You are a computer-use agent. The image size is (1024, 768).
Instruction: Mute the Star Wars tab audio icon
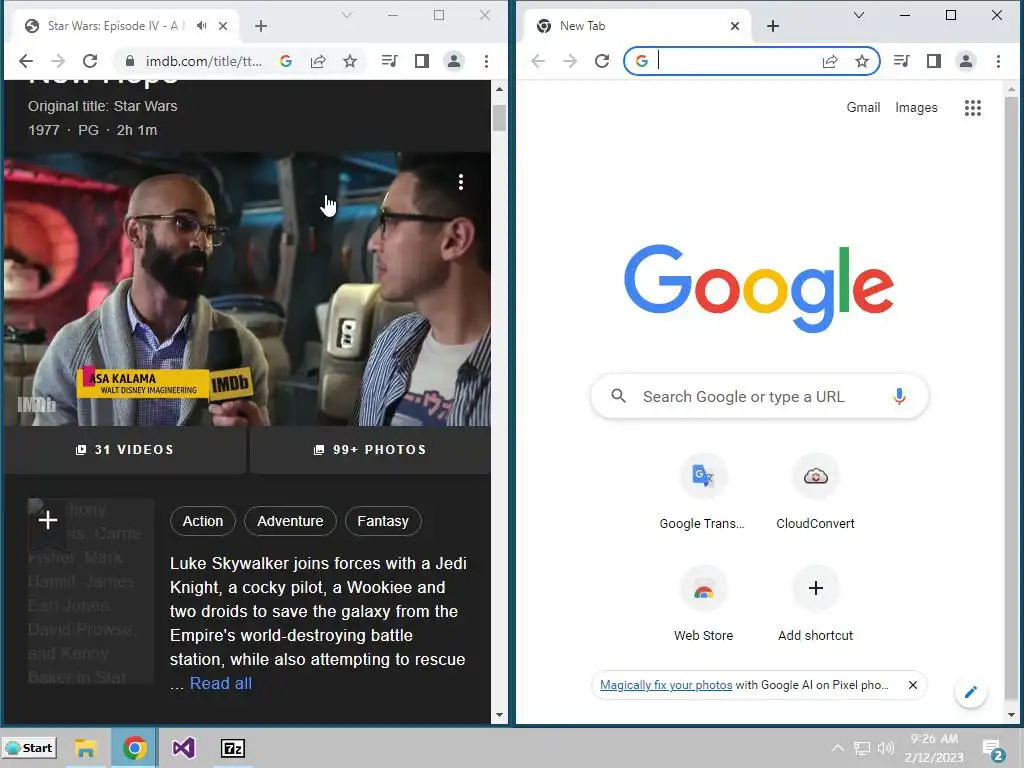[202, 25]
